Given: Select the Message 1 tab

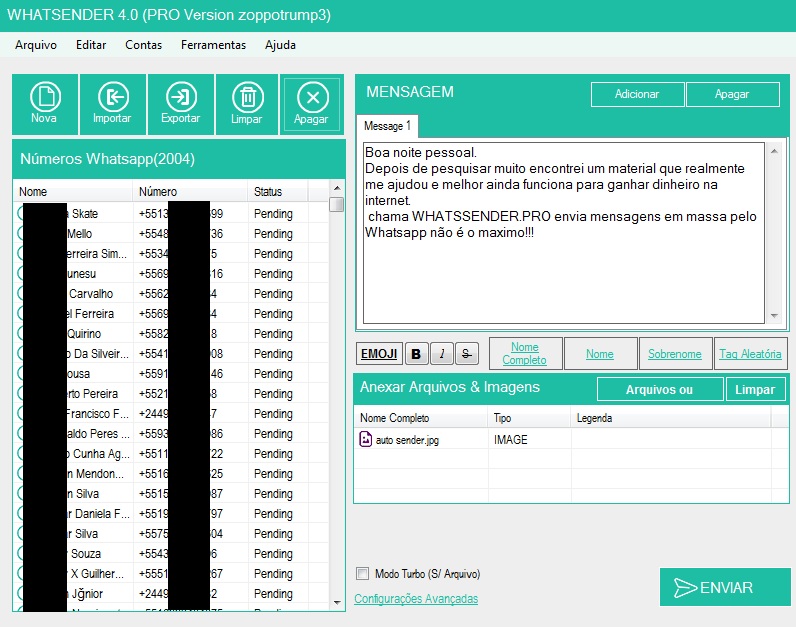Looking at the screenshot, I should click(387, 127).
